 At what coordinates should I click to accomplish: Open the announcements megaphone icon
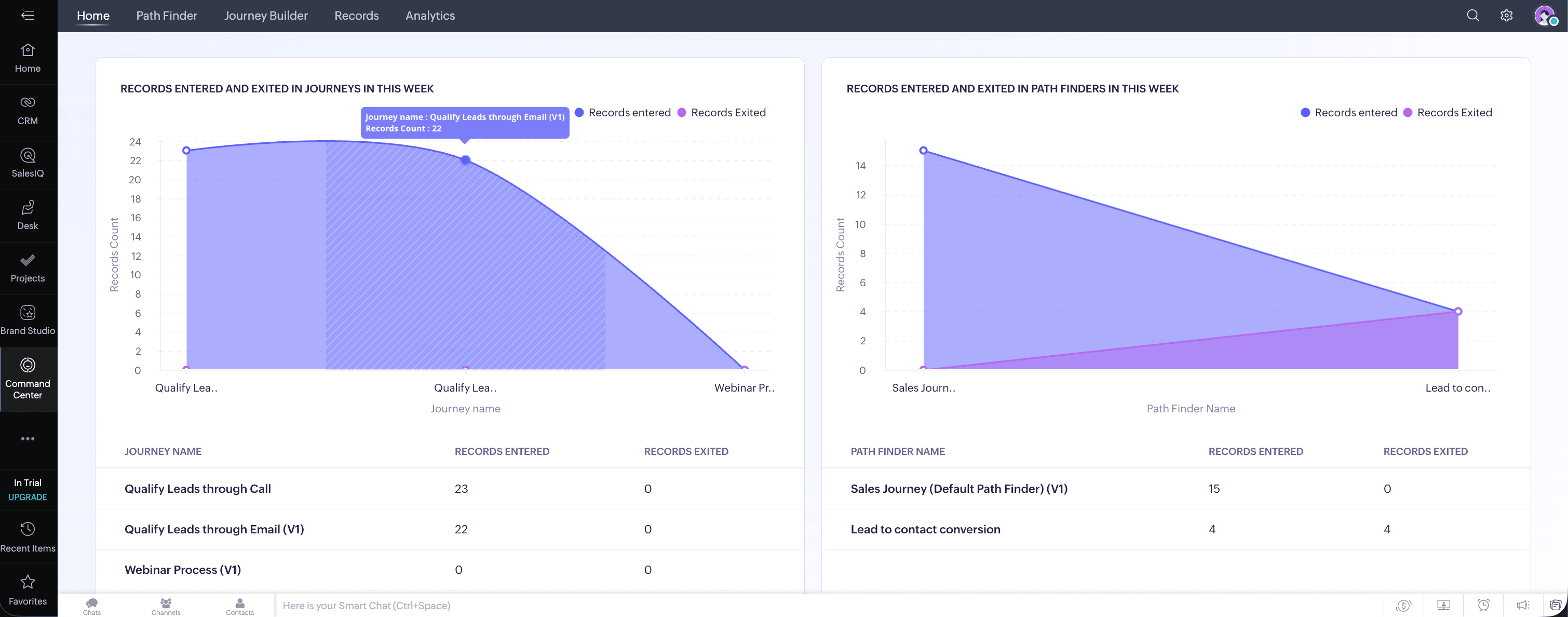(x=1522, y=605)
